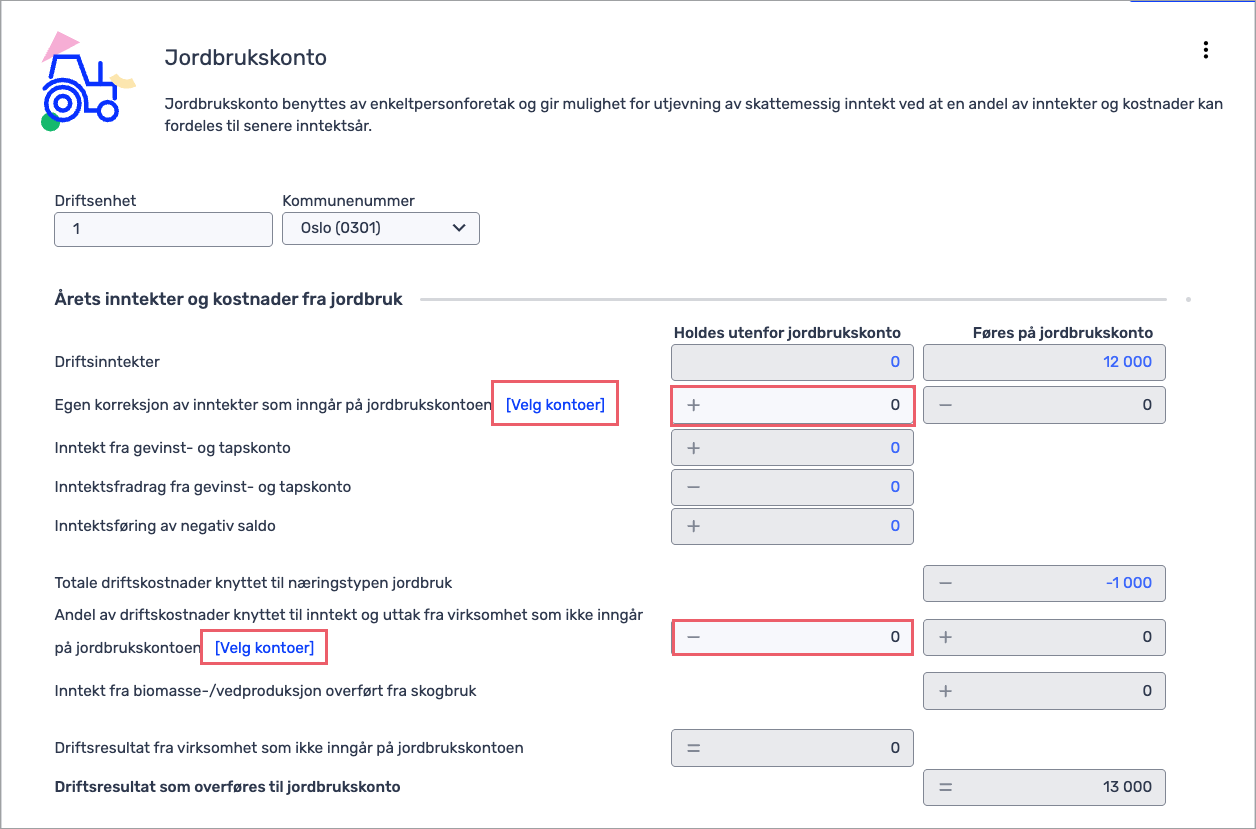Click Egen korreksjon field under Føres på jordbrukskonto
The width and height of the screenshot is (1256, 829).
coord(1044,405)
